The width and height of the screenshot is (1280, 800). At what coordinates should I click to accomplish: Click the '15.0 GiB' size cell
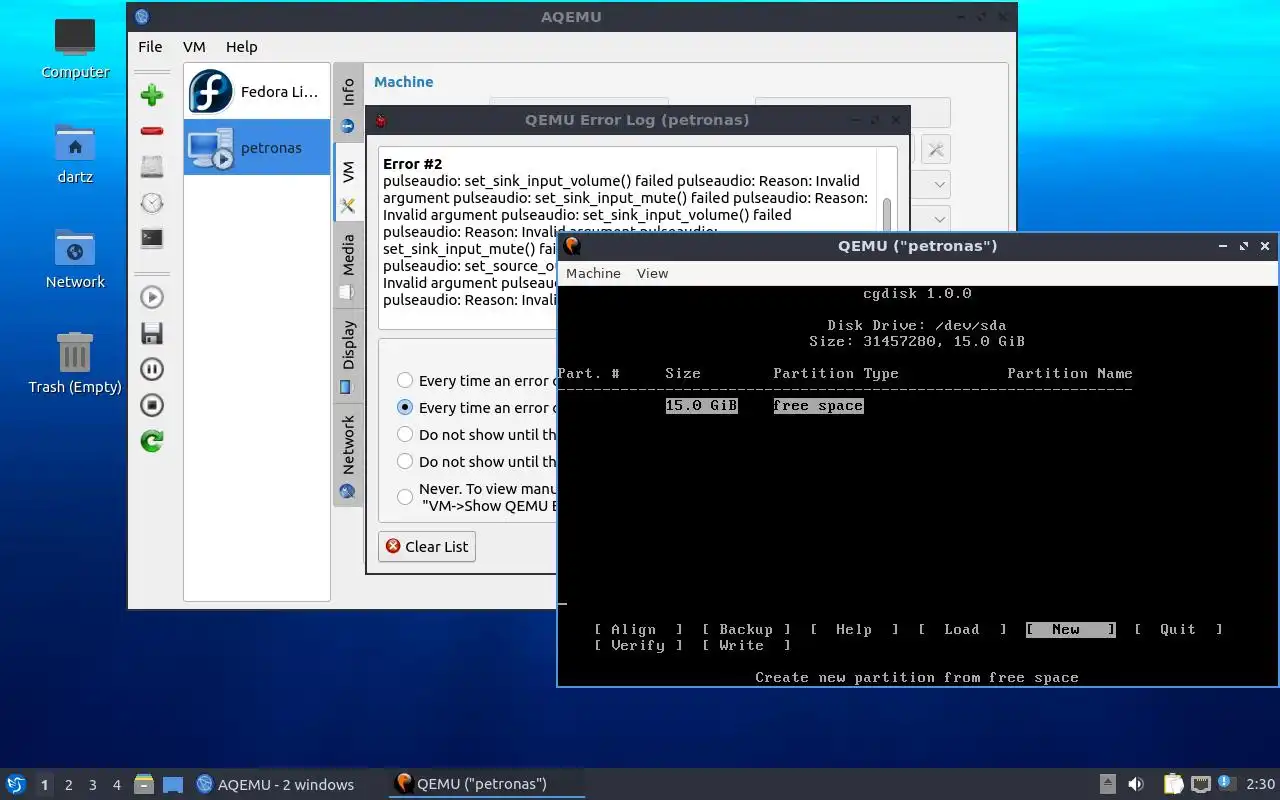pos(701,405)
